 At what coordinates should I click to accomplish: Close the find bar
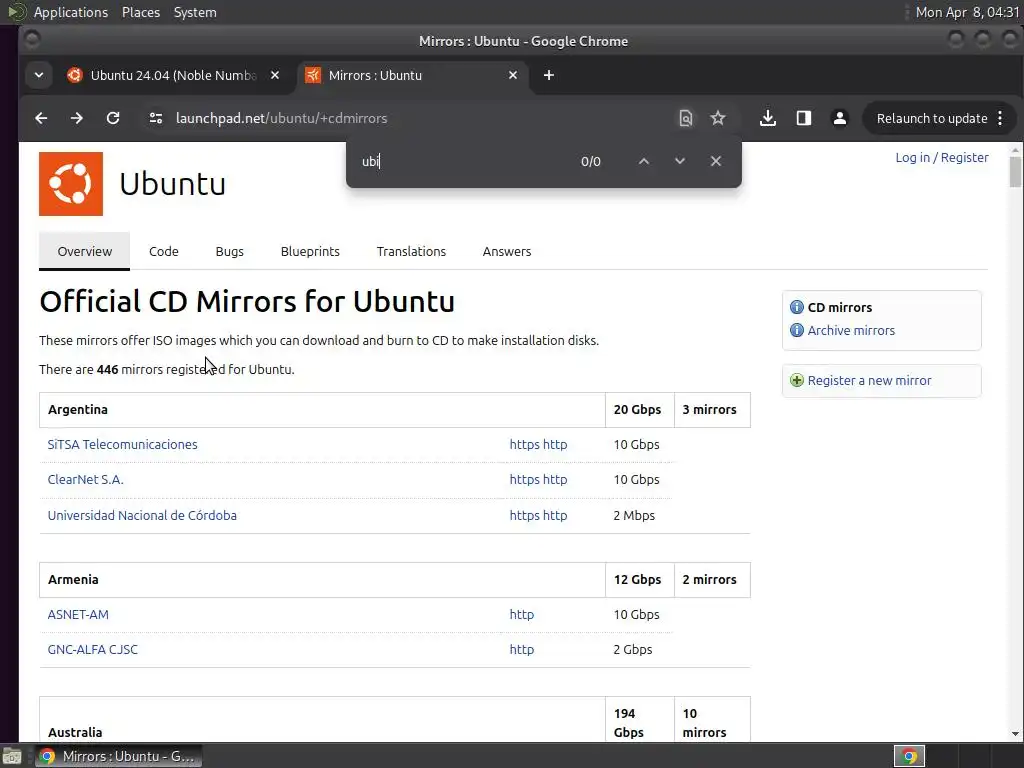click(x=716, y=161)
